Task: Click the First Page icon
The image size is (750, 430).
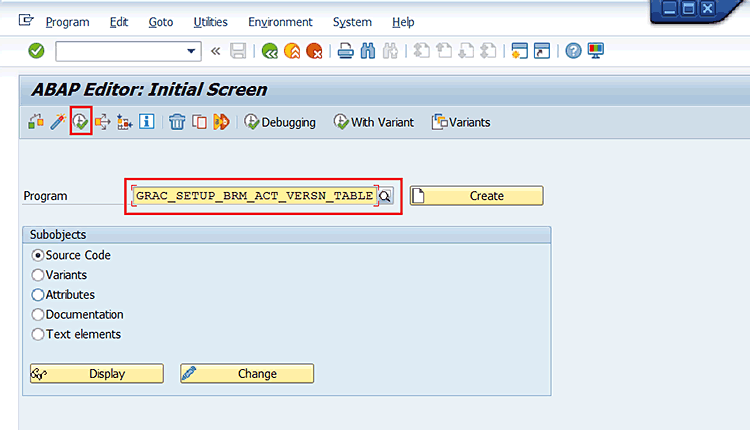Action: 421,51
